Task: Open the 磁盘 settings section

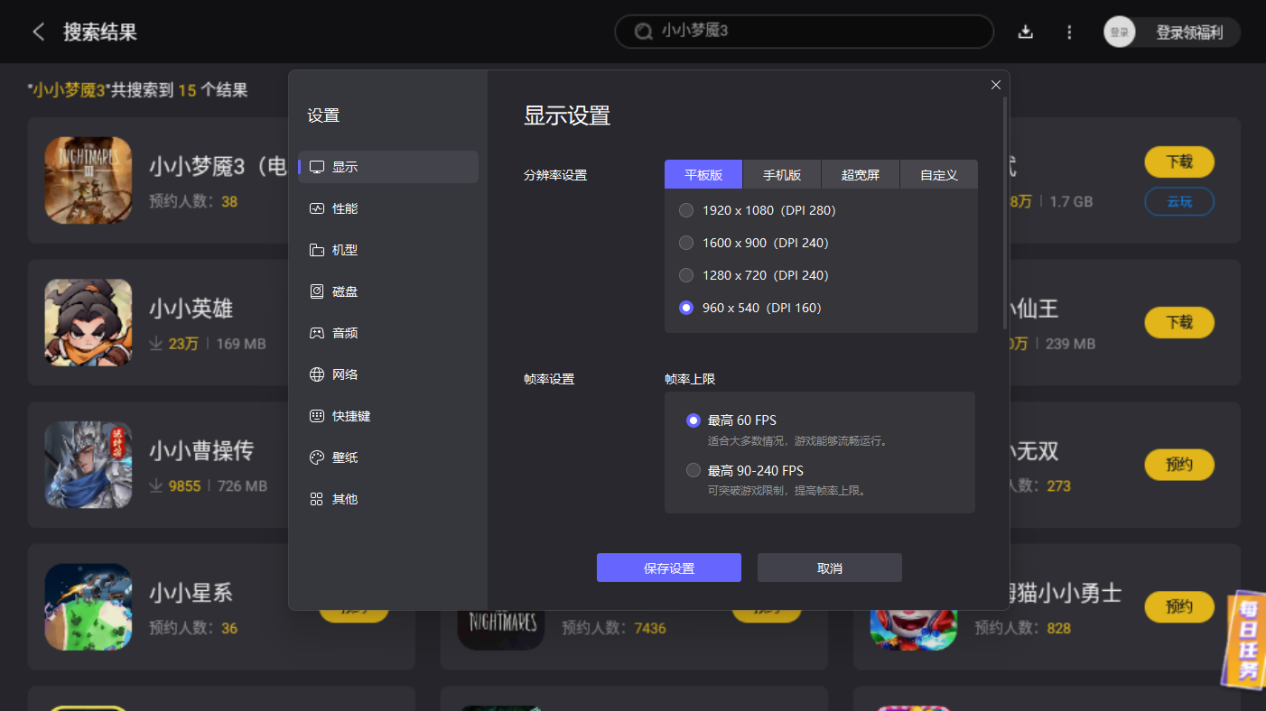Action: pyautogui.click(x=388, y=292)
